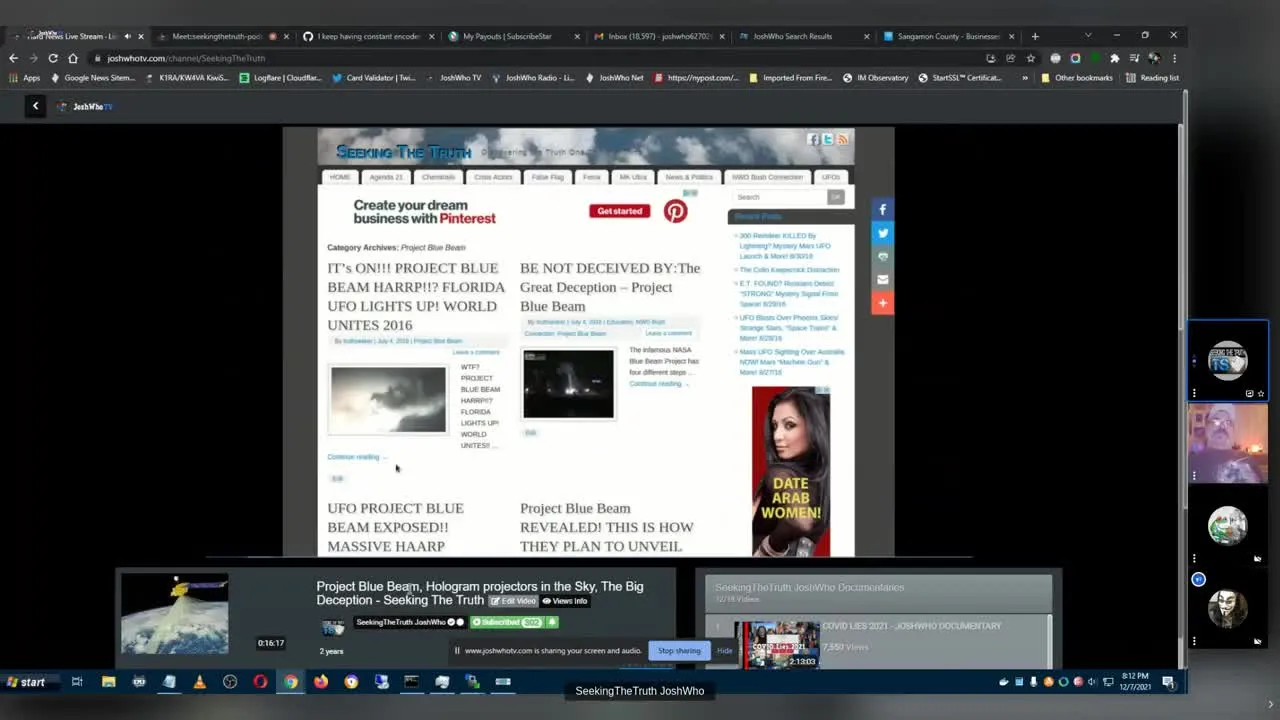Image resolution: width=1280 pixels, height=720 pixels.
Task: Click the Date Arab Women ad
Action: pos(791,471)
